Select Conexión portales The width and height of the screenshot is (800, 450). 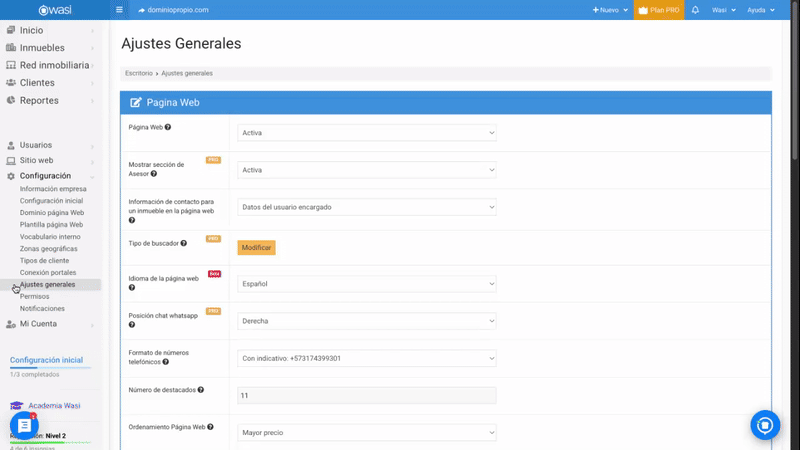[48, 272]
